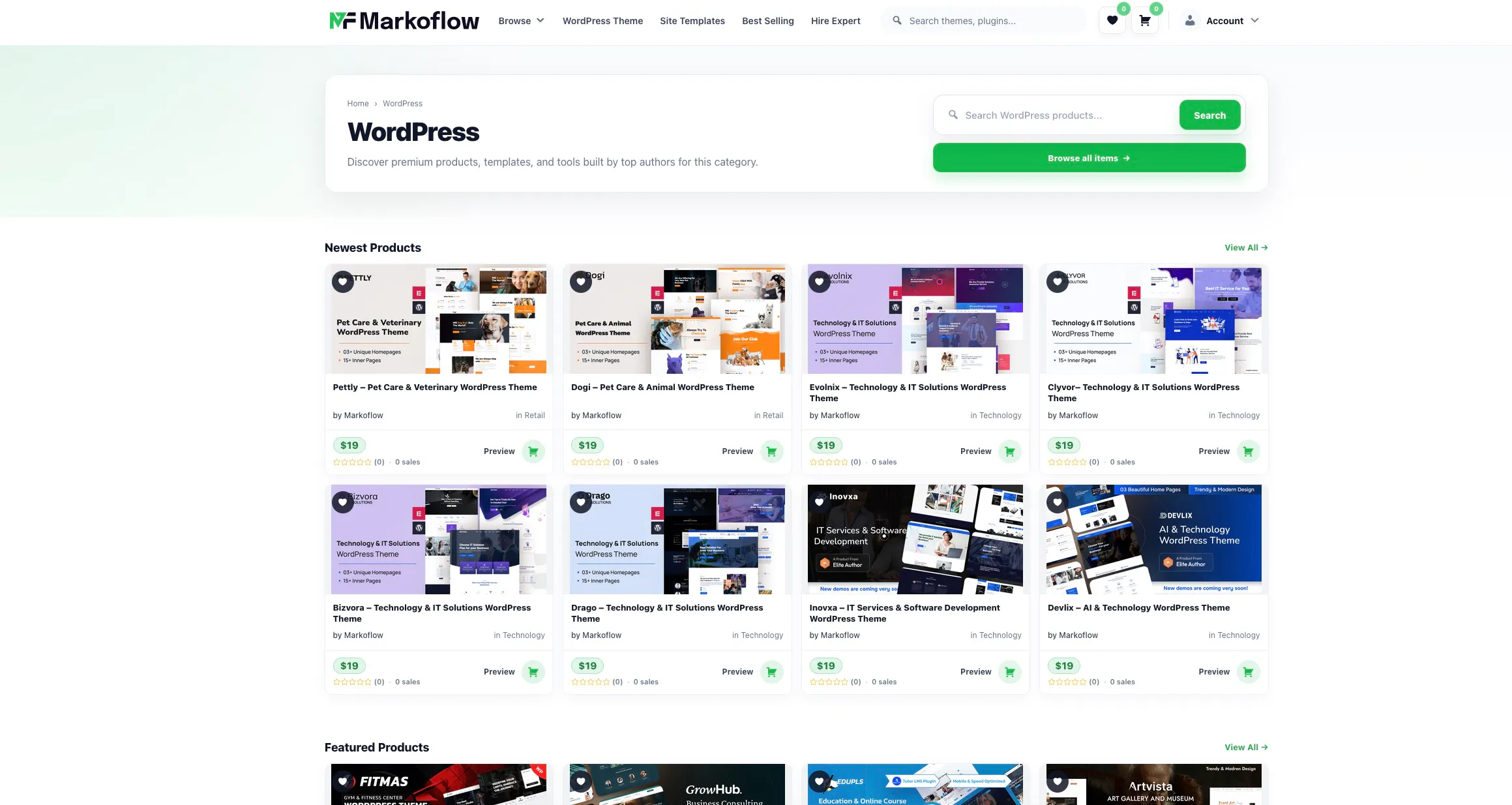Add Drago theme to cart

coord(771,672)
